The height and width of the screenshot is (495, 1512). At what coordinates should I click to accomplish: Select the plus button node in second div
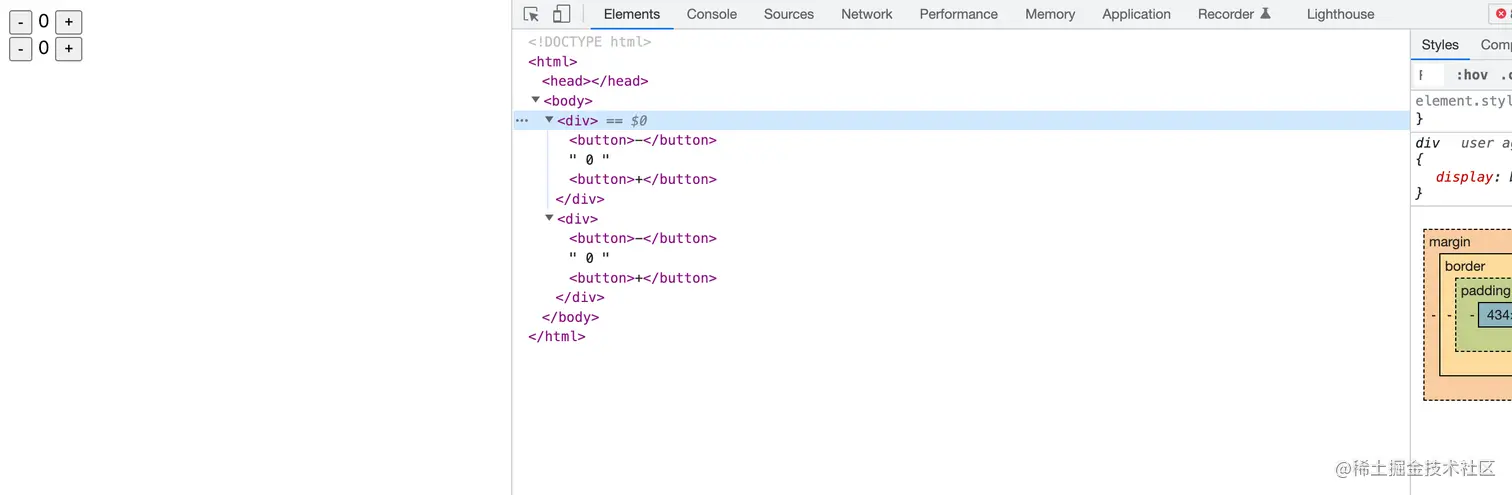tap(643, 278)
